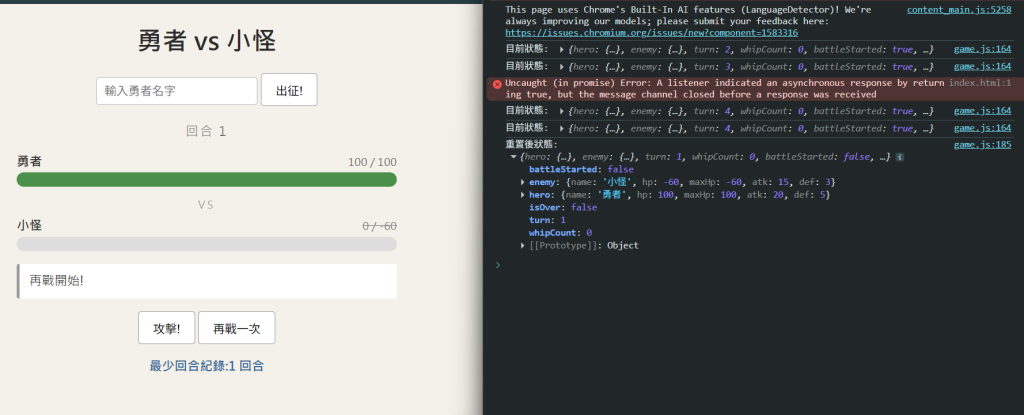Screen dimensions: 1024x415
Task: Click the red error icon in console
Action: click(x=497, y=84)
